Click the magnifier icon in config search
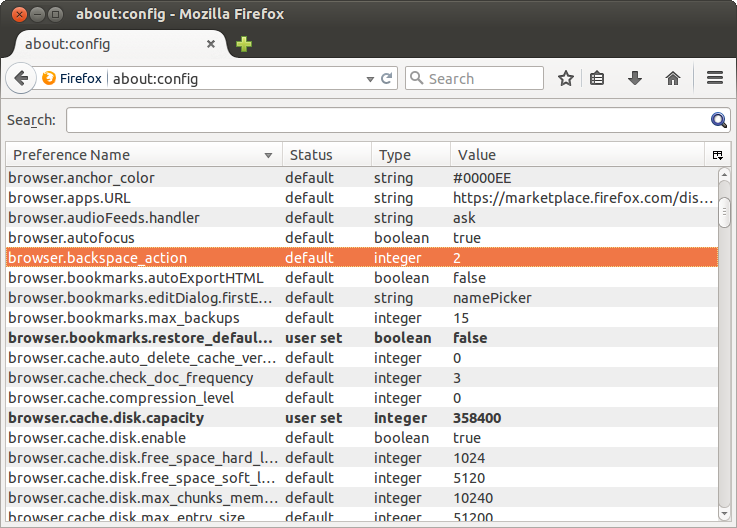737x528 pixels. tap(718, 120)
